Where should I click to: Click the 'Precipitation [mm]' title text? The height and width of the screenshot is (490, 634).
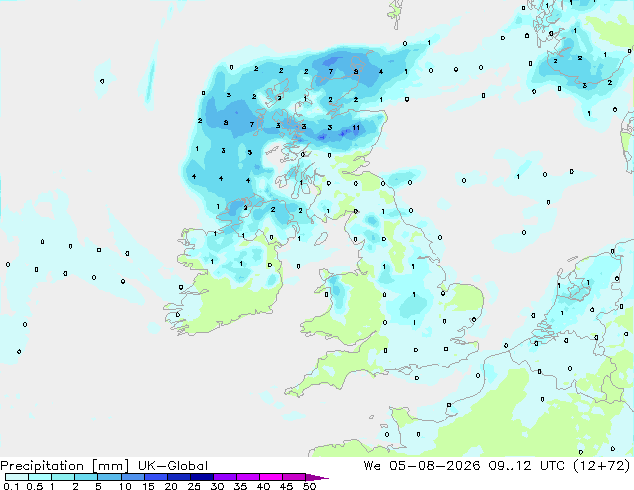(65, 466)
